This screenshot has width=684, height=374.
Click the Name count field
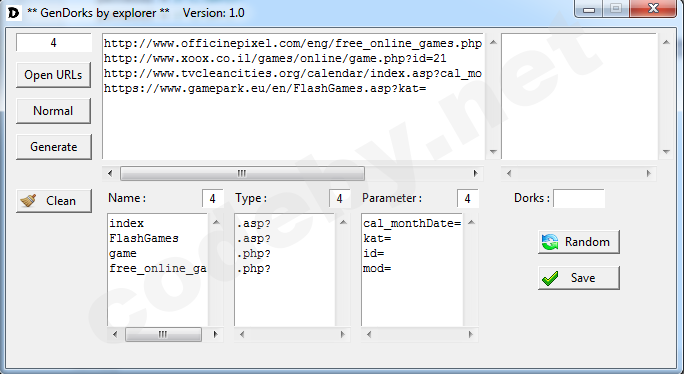(x=212, y=199)
